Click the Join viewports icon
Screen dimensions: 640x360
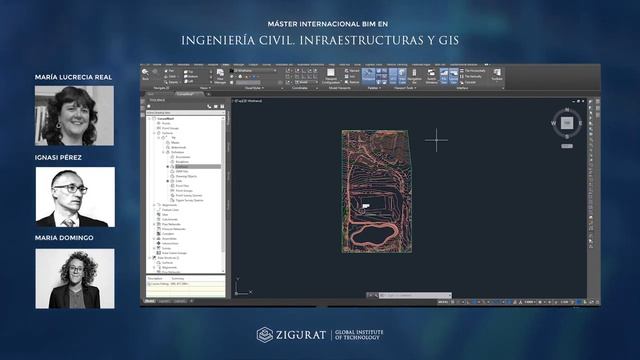[x=350, y=76]
